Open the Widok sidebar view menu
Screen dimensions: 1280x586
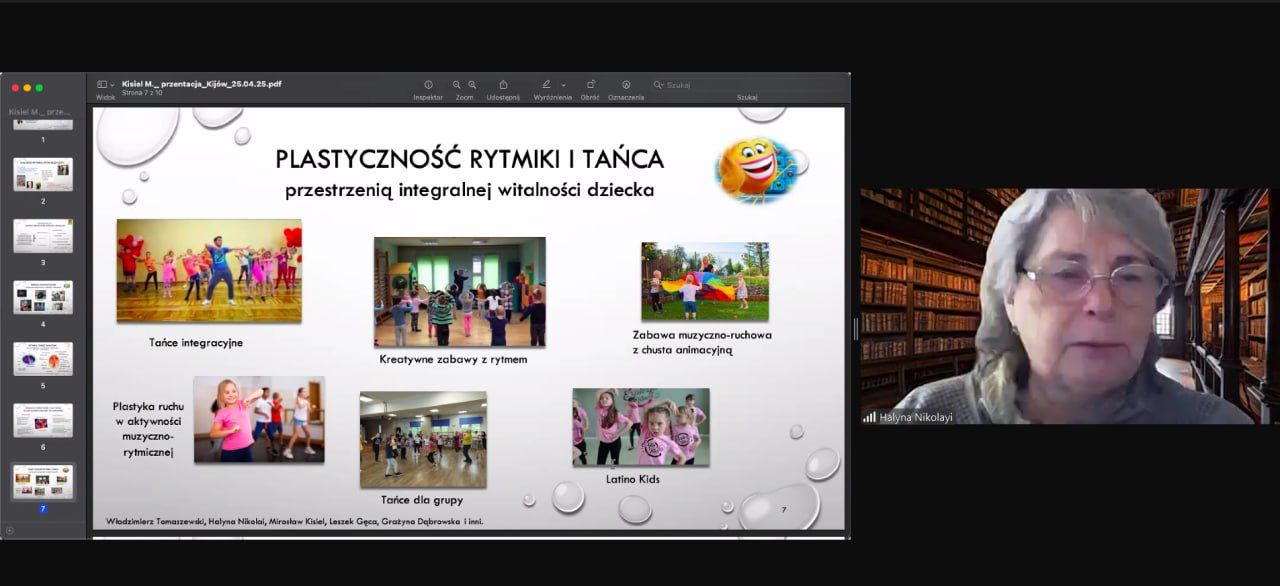(105, 85)
